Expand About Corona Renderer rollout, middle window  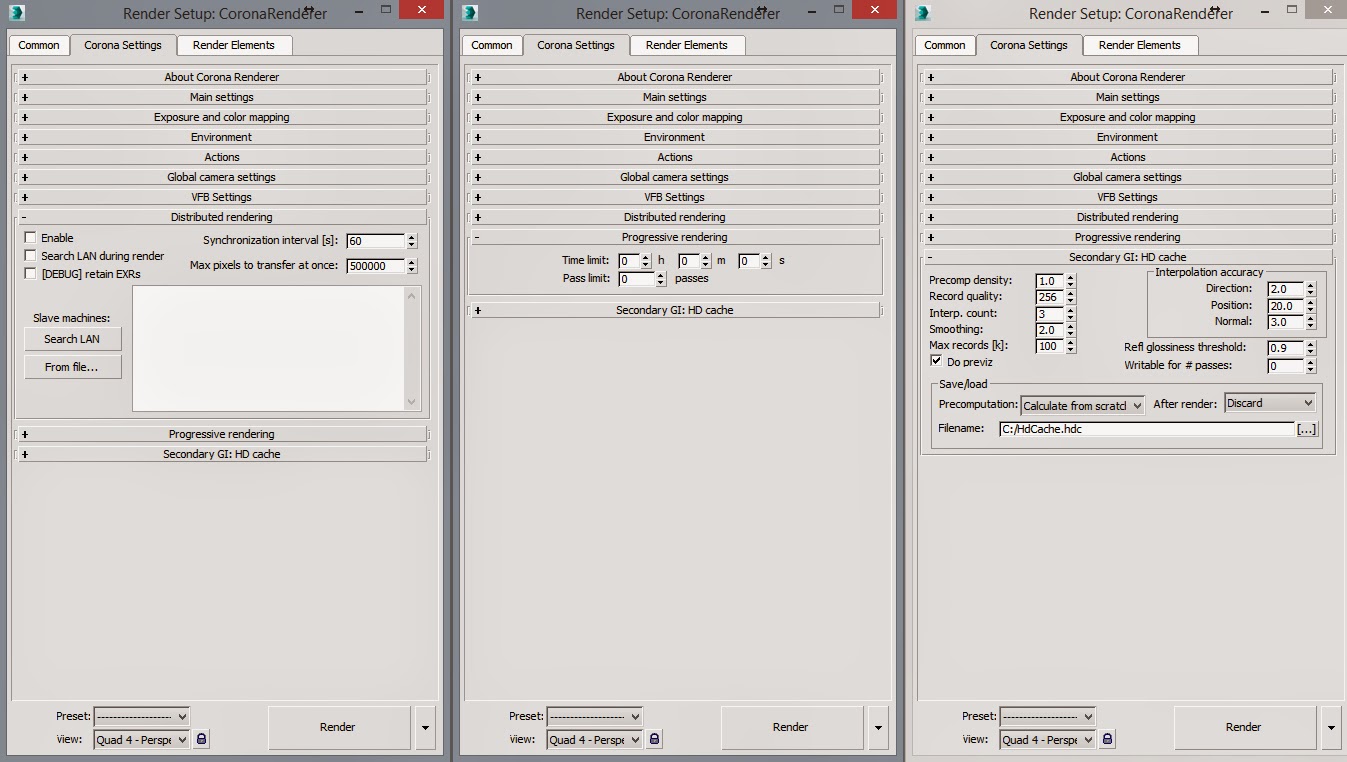675,77
